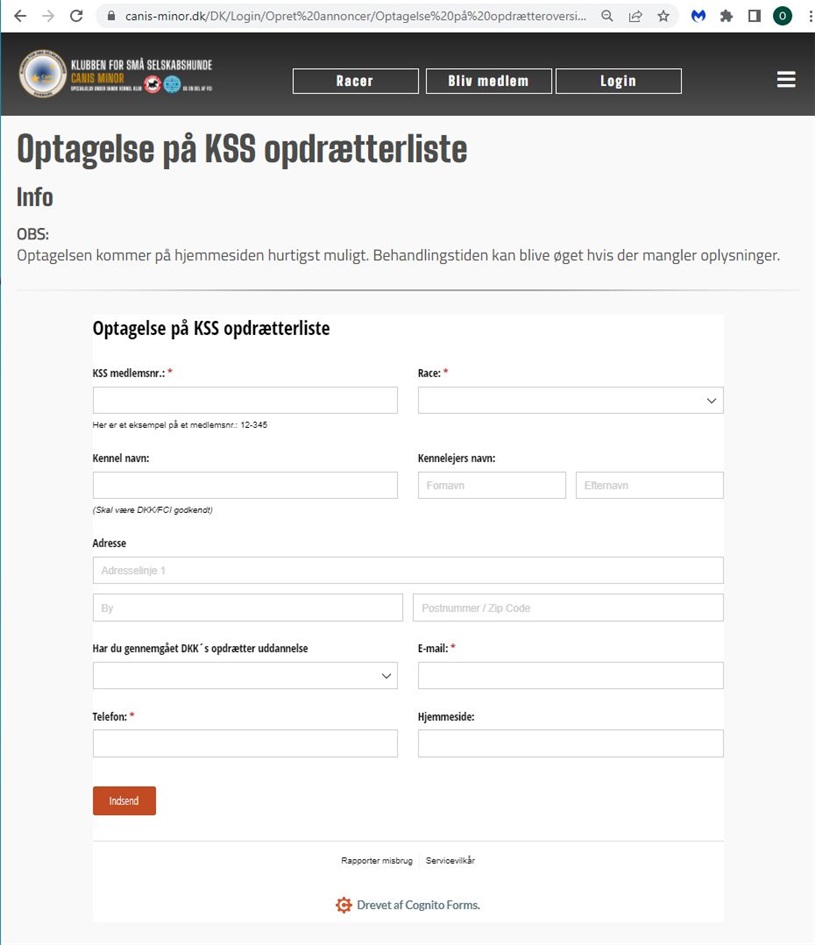Click into the E-mail input field
Screen dimensions: 815x945
570,676
